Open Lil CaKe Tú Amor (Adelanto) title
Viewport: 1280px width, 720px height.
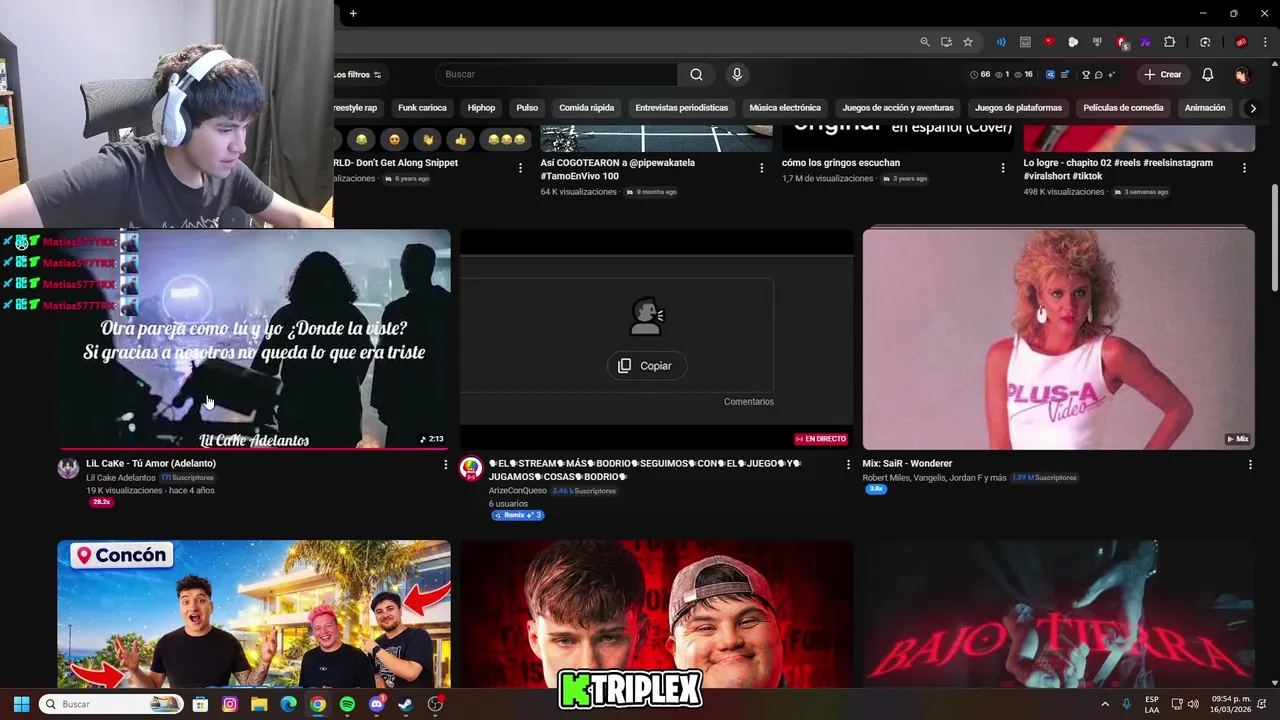[x=151, y=464]
